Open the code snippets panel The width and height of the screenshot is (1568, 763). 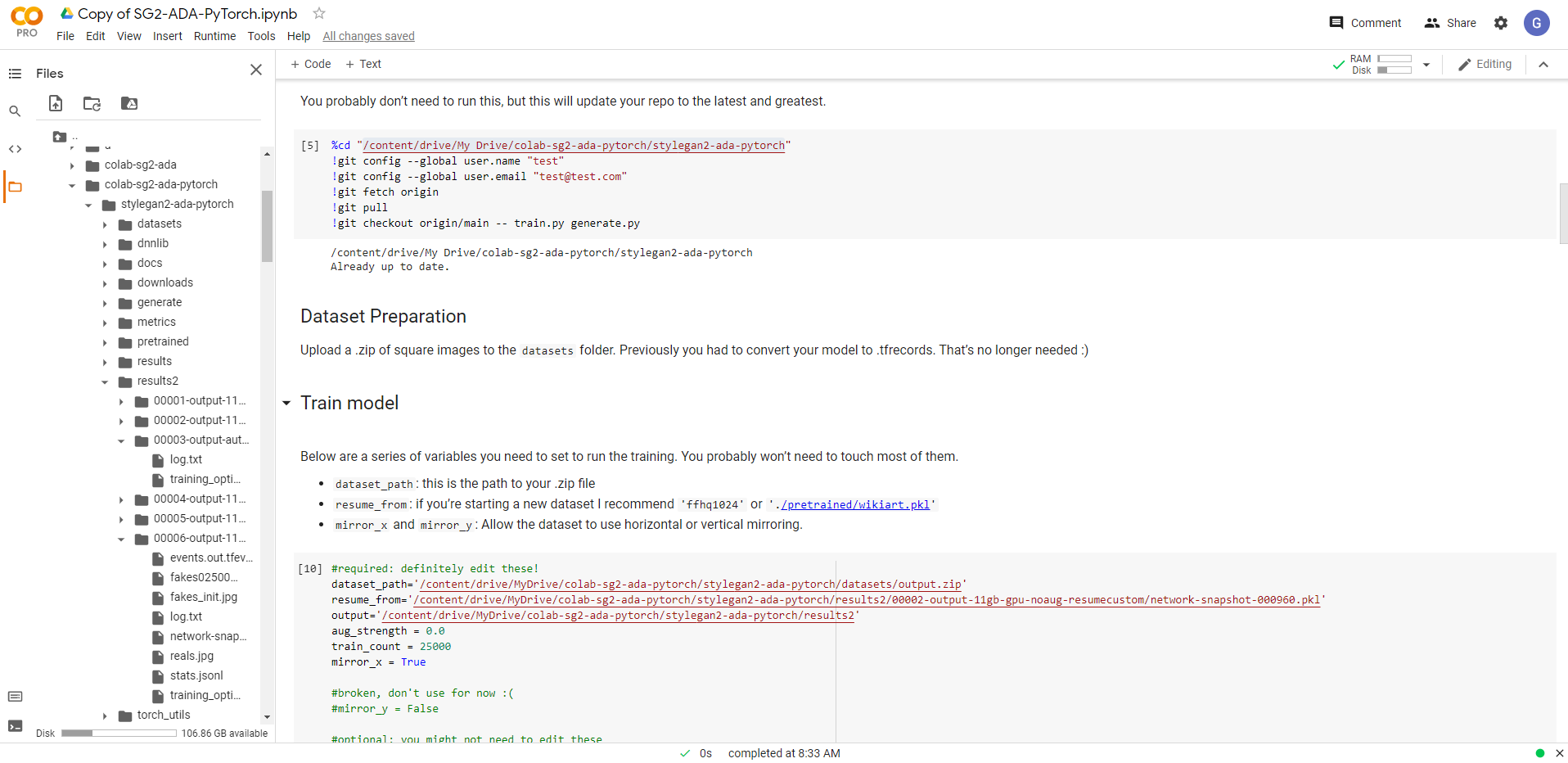pyautogui.click(x=15, y=149)
